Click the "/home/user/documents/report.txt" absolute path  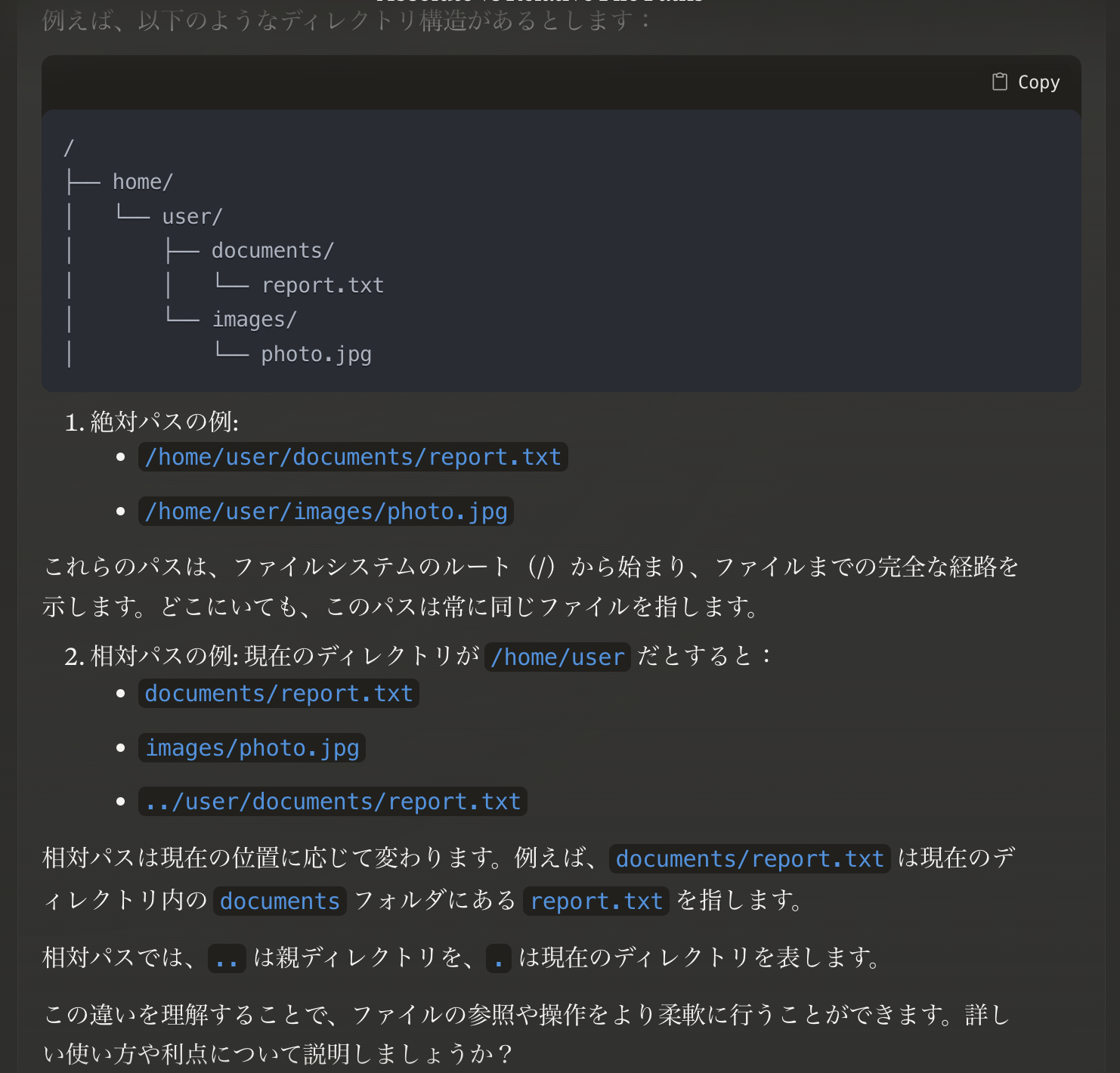(x=353, y=457)
